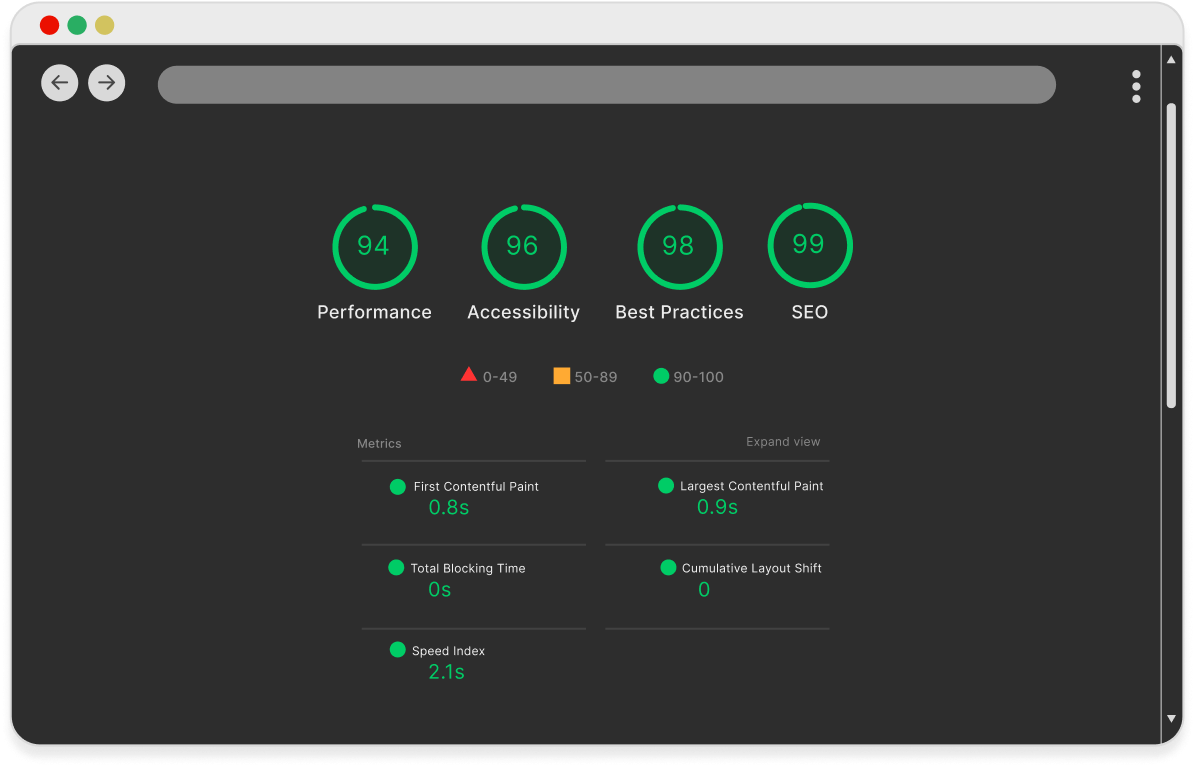Expand the First Contentful Paint metric
This screenshot has width=1193, height=765.
click(475, 487)
